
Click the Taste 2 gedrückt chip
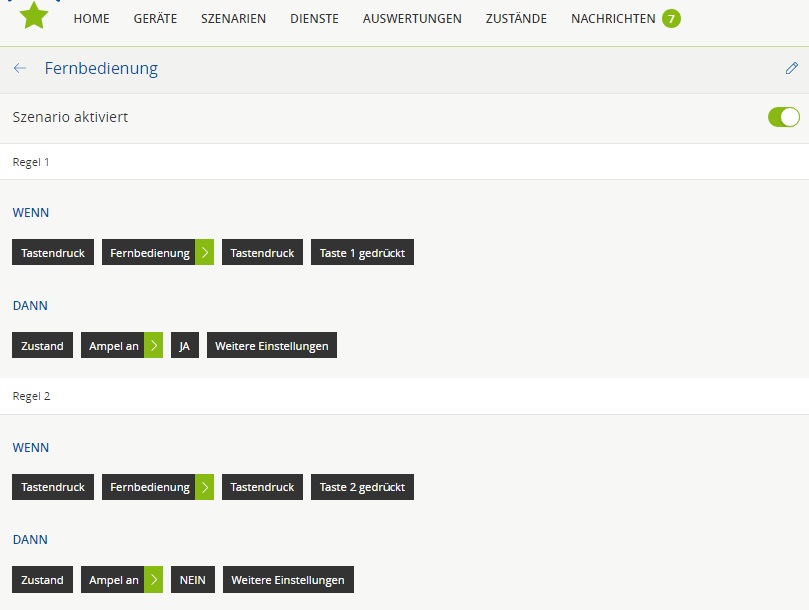(x=362, y=487)
